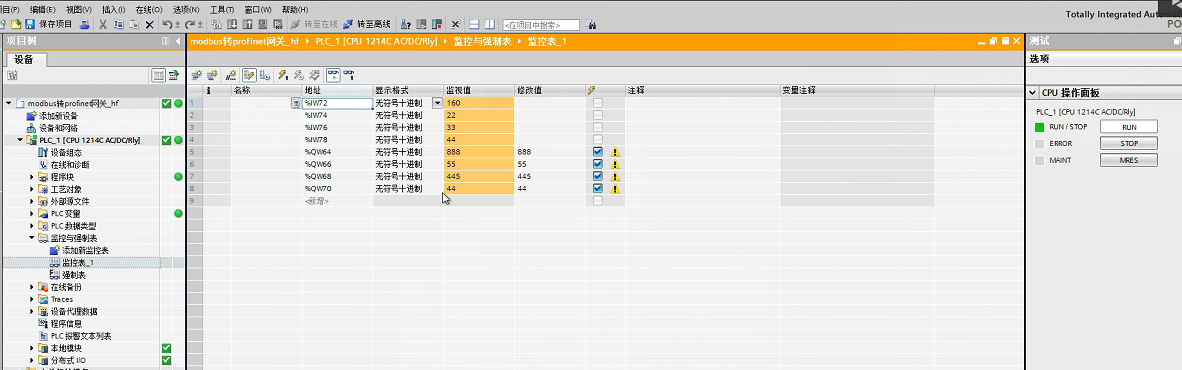Click Go offline (转至离线) toolbar button
This screenshot has height=370, width=1182.
(367, 24)
